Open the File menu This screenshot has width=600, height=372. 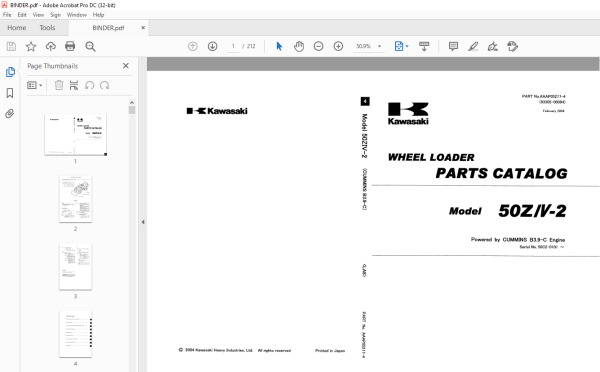click(7, 15)
